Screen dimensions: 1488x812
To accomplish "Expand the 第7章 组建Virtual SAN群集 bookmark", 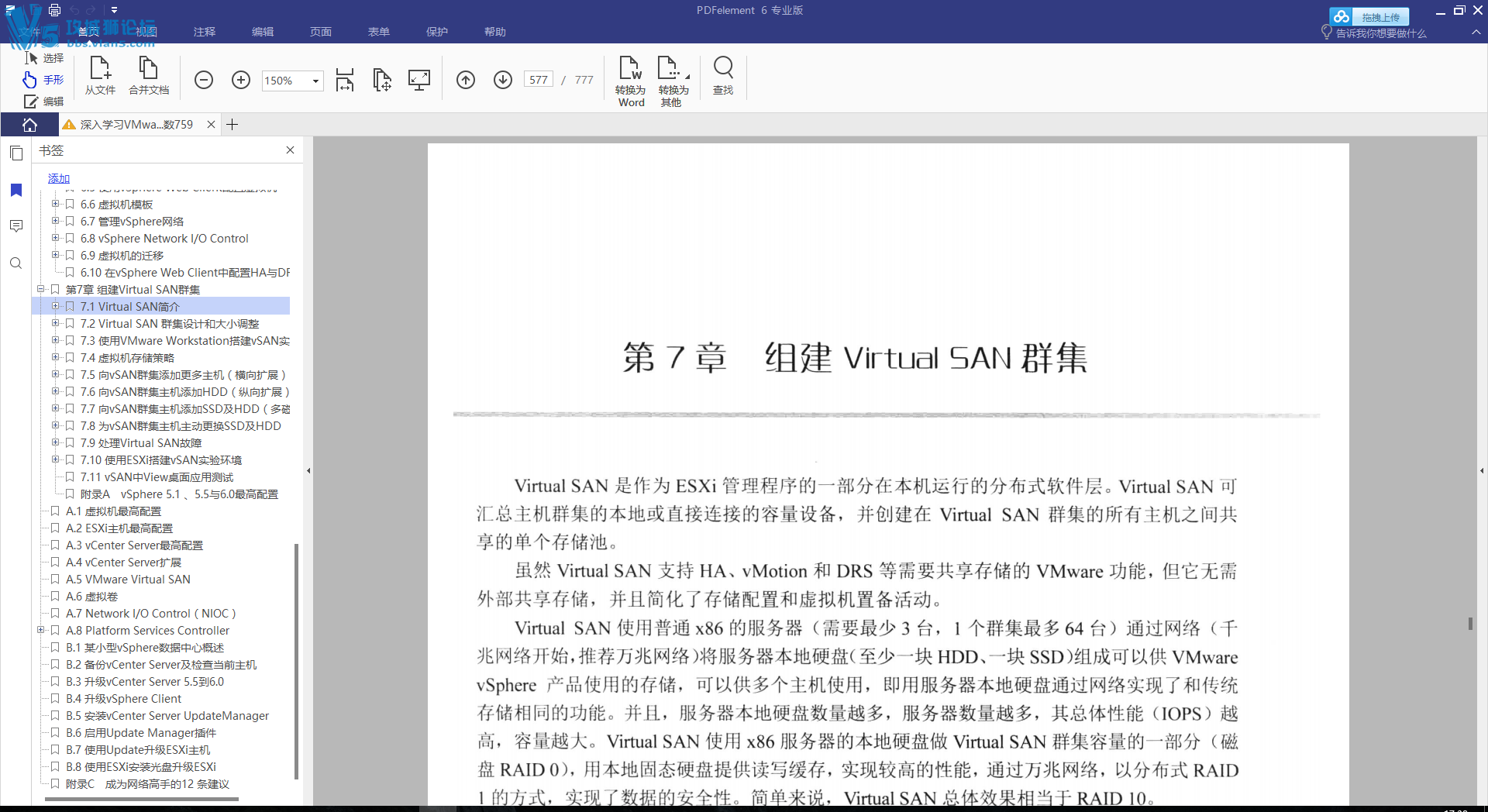I will click(x=41, y=289).
